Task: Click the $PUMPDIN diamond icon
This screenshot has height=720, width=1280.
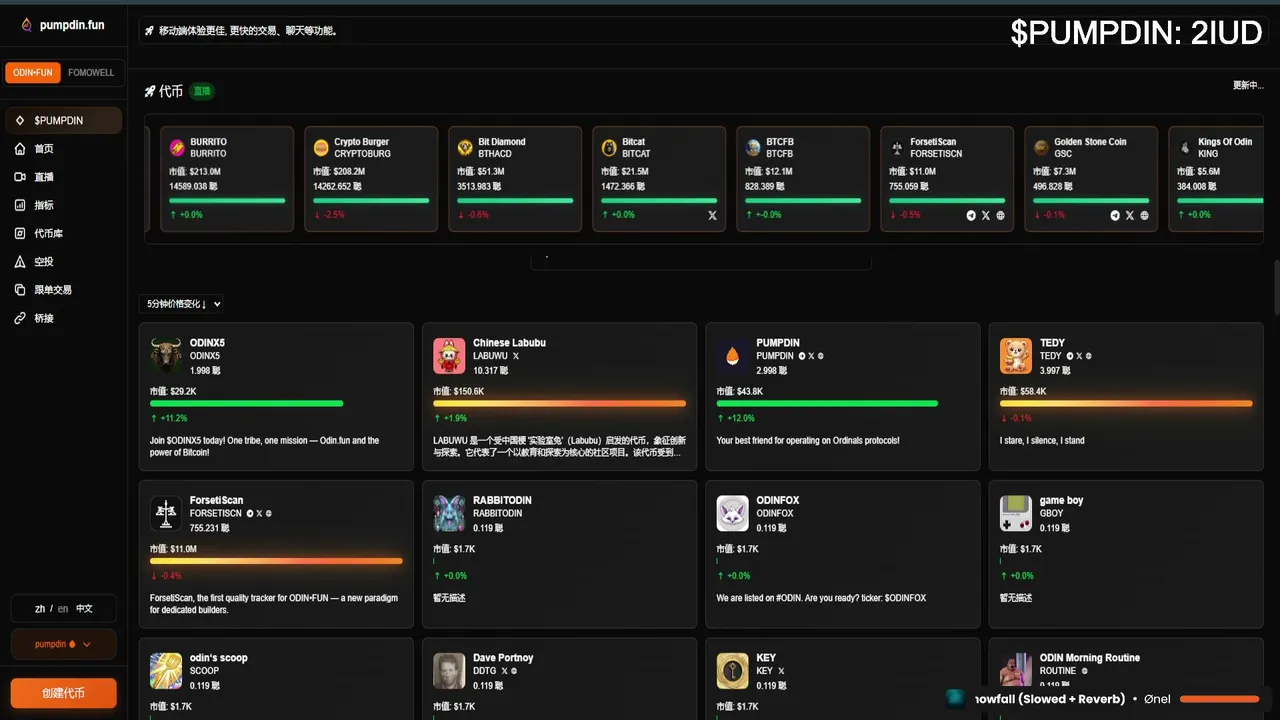Action: click(20, 120)
